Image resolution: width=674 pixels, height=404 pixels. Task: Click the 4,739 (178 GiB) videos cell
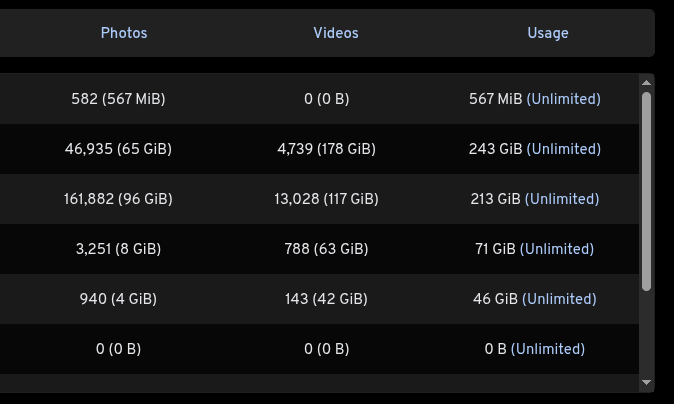tap(326, 149)
